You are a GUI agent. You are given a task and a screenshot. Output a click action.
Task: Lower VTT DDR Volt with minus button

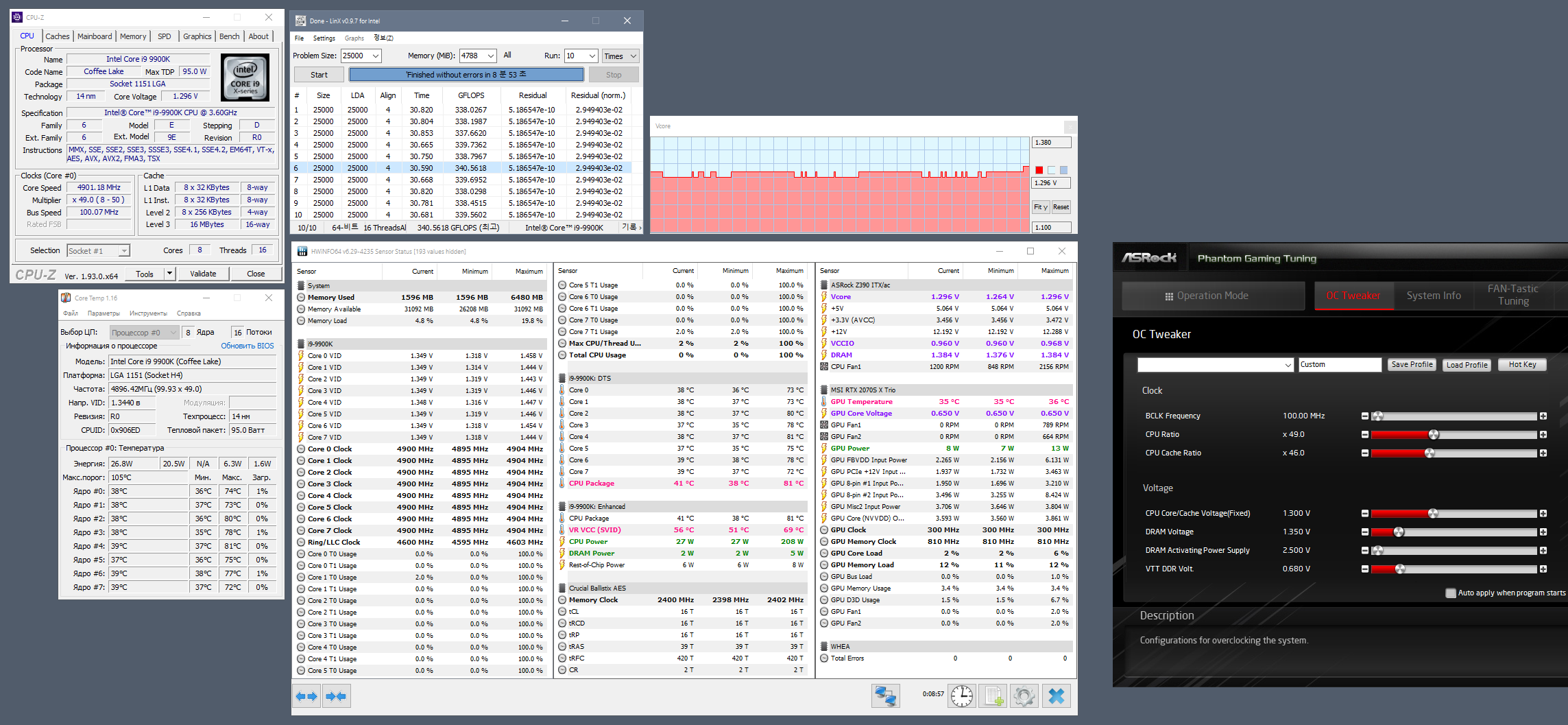point(1364,569)
